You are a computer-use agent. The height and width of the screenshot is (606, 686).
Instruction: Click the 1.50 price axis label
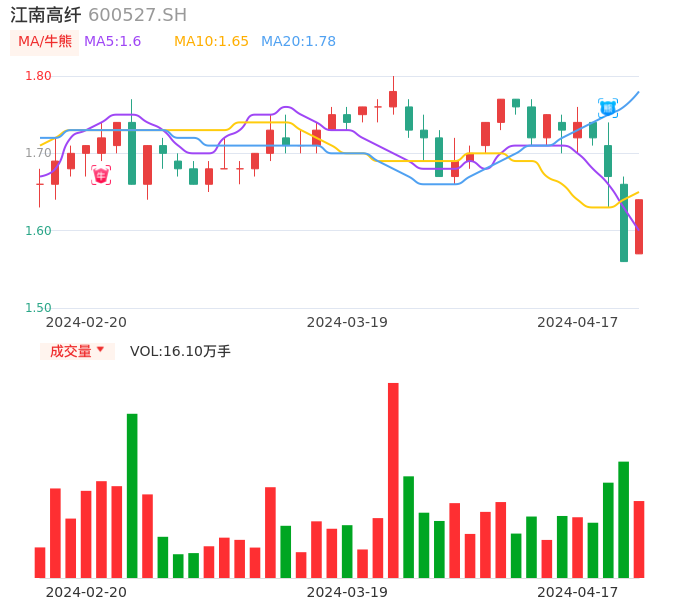click(38, 308)
